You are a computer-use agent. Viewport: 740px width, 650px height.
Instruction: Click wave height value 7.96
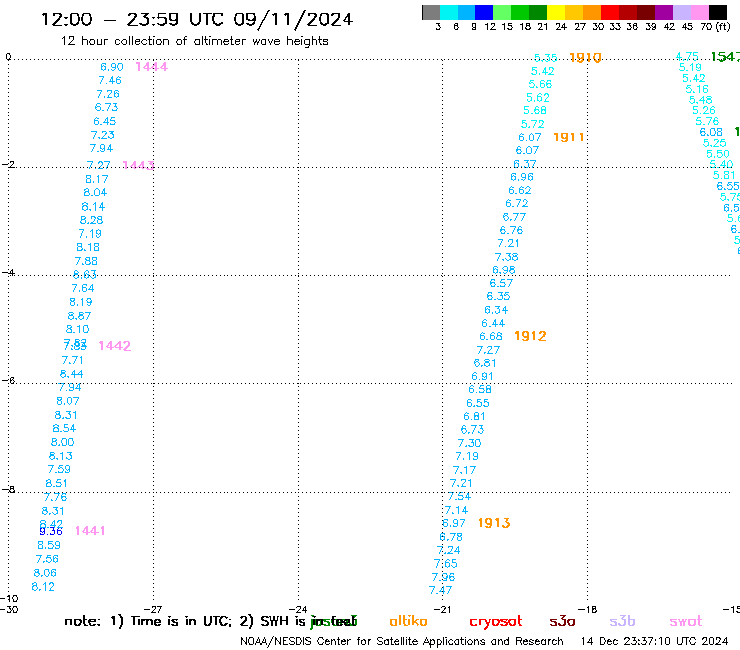click(x=444, y=577)
